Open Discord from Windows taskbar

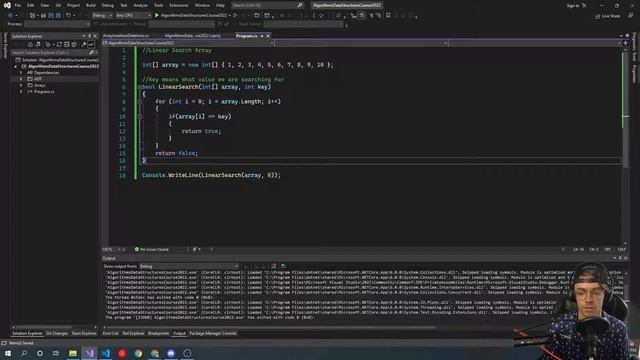[x=171, y=353]
